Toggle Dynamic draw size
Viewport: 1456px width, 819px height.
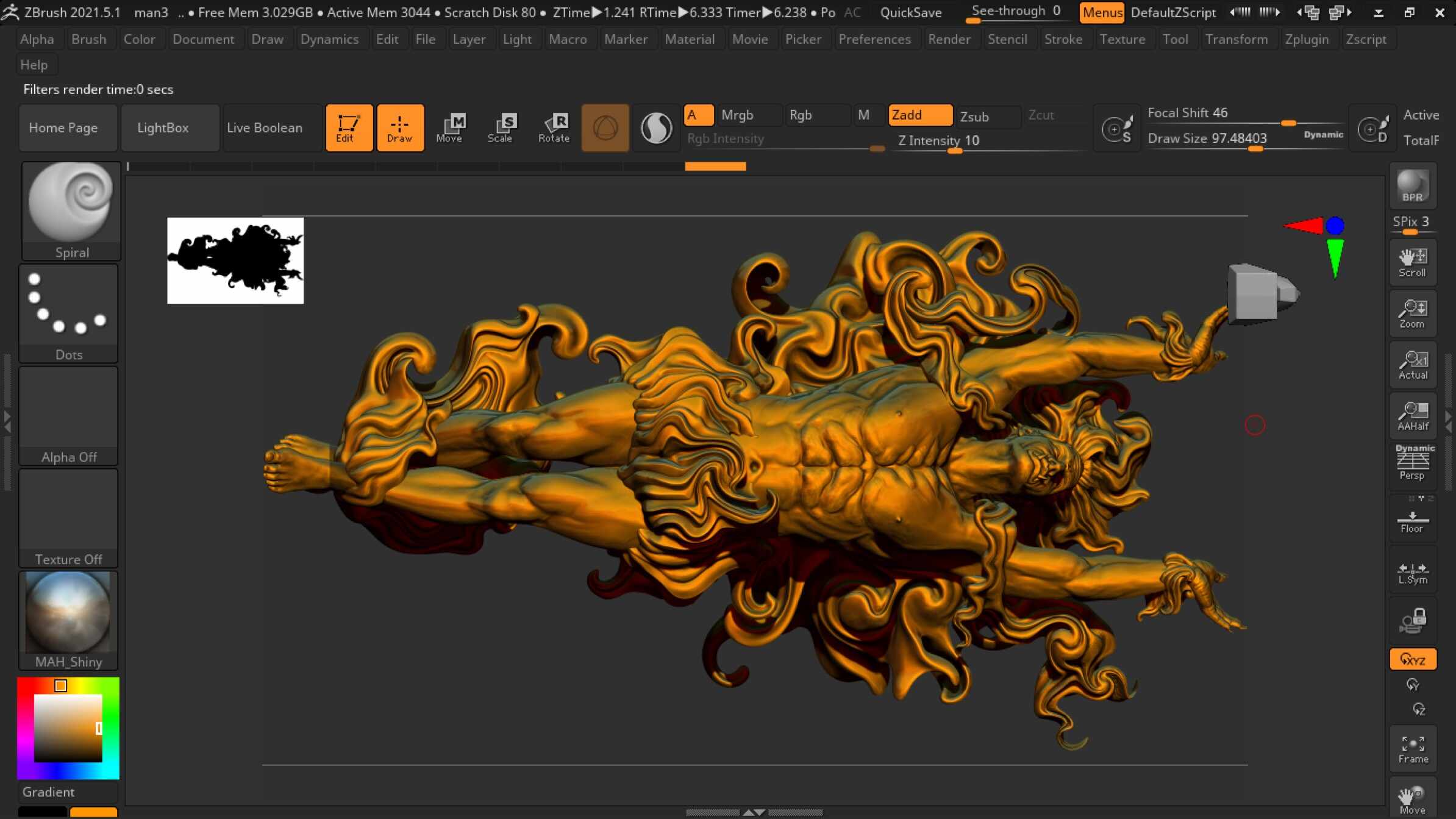[x=1323, y=134]
